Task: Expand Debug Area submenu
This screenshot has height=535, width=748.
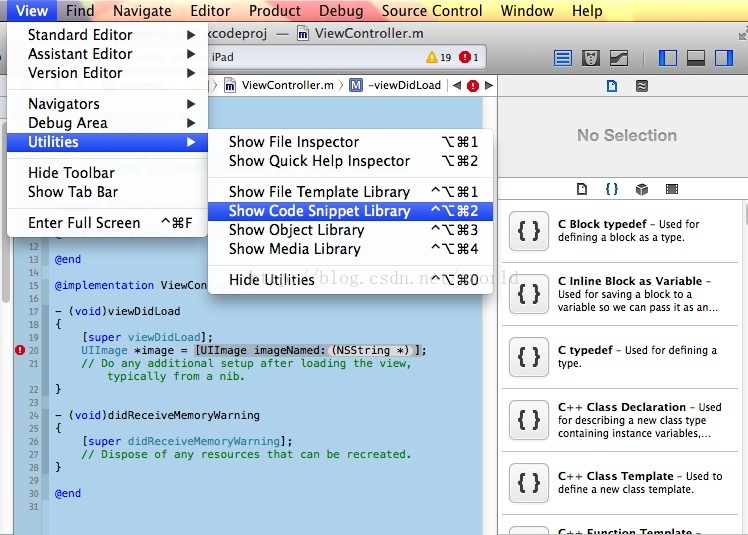Action: click(x=107, y=123)
